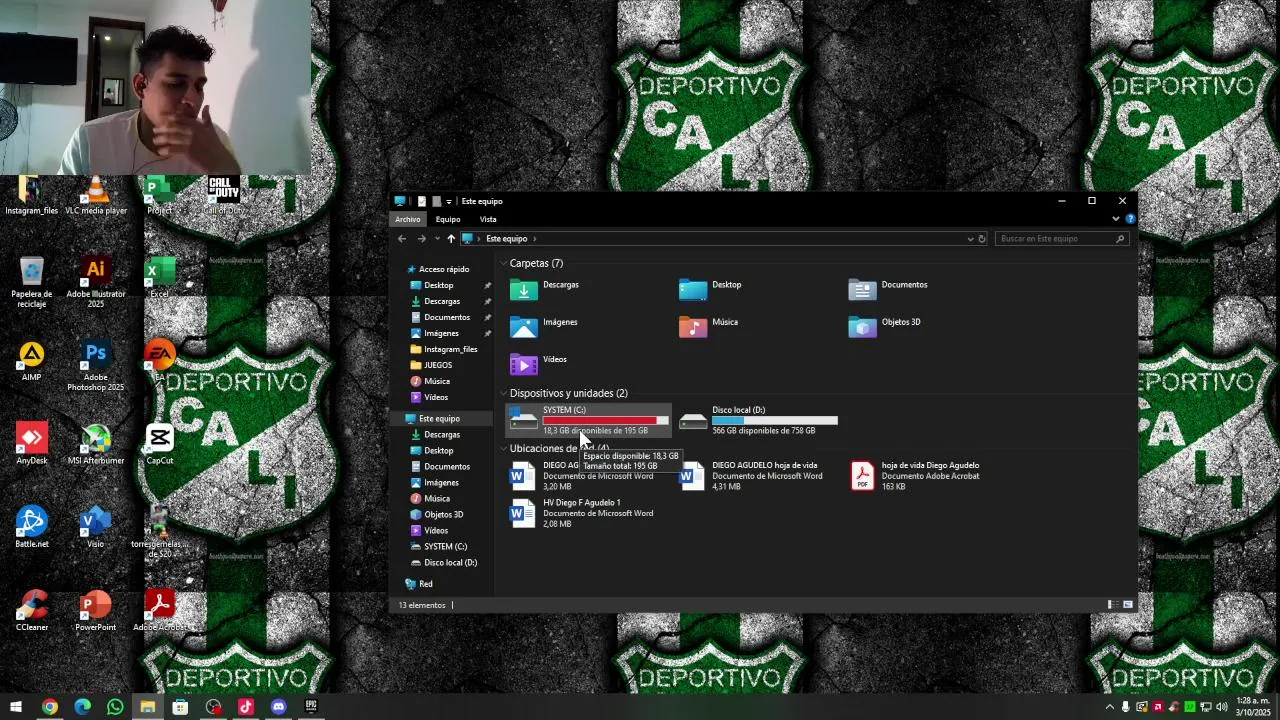Open the Vista ribbon tab
This screenshot has height=720, width=1280.
point(488,219)
